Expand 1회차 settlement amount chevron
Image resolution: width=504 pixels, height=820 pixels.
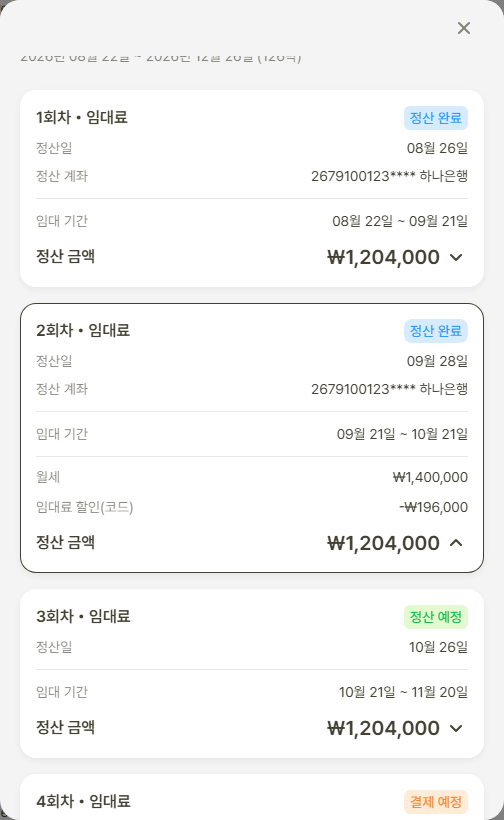(x=456, y=257)
